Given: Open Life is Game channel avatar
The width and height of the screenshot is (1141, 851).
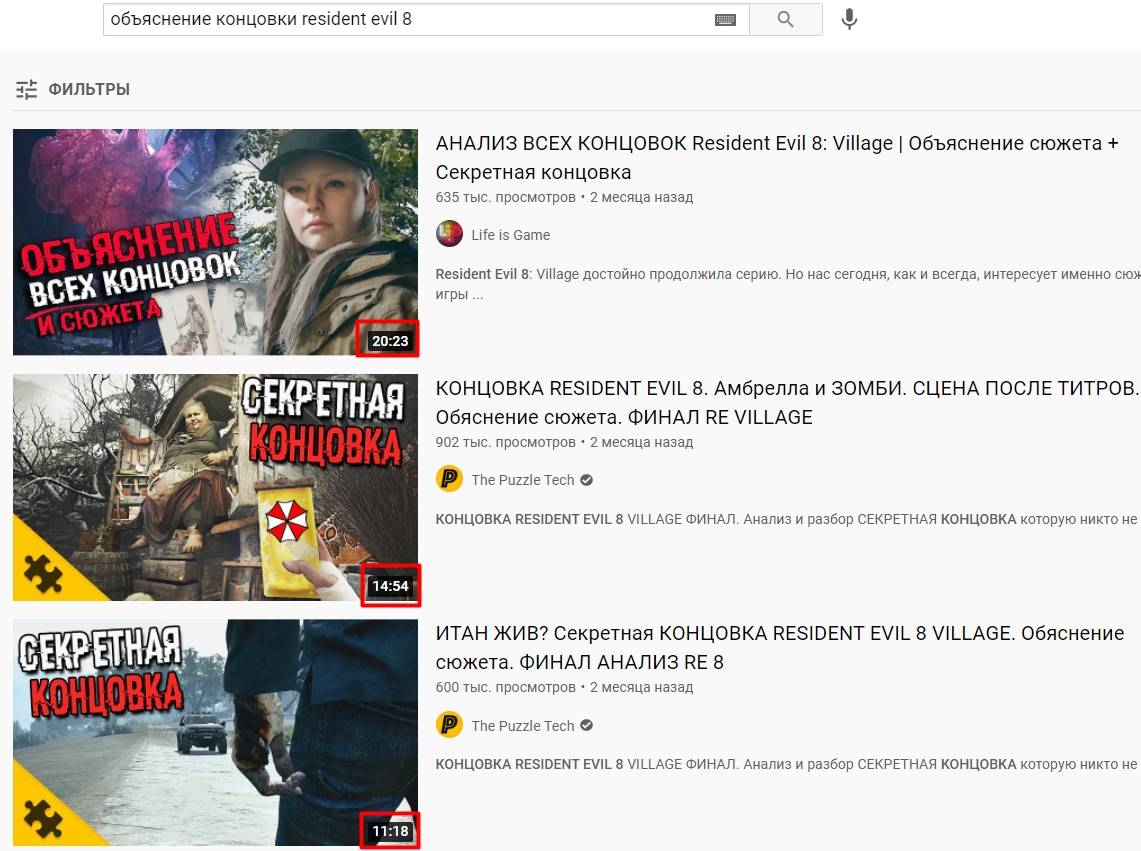Looking at the screenshot, I should tap(449, 235).
